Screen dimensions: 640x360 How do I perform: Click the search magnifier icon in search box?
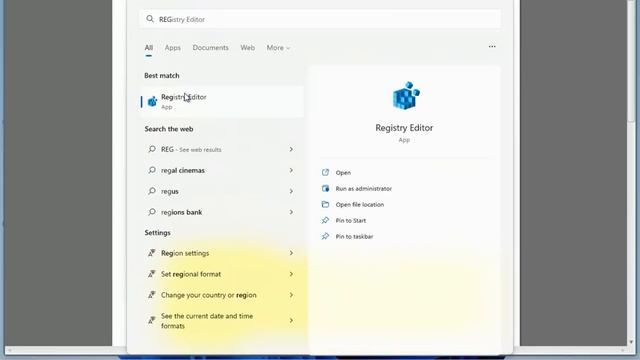150,19
